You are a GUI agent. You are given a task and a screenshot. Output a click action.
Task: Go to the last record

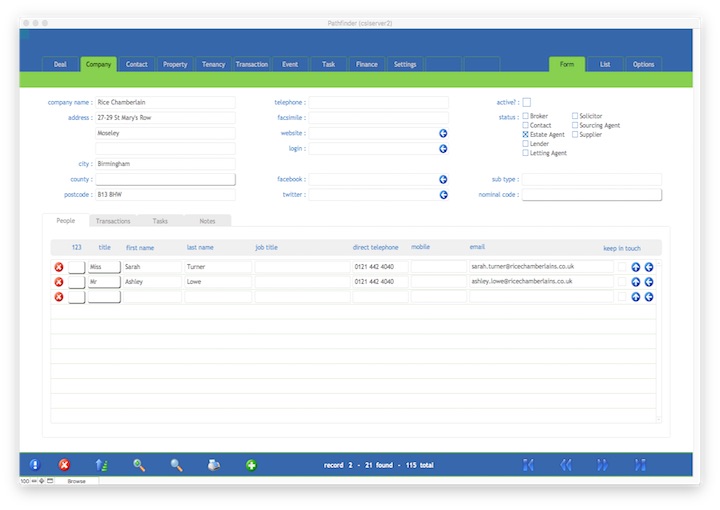pyautogui.click(x=640, y=465)
